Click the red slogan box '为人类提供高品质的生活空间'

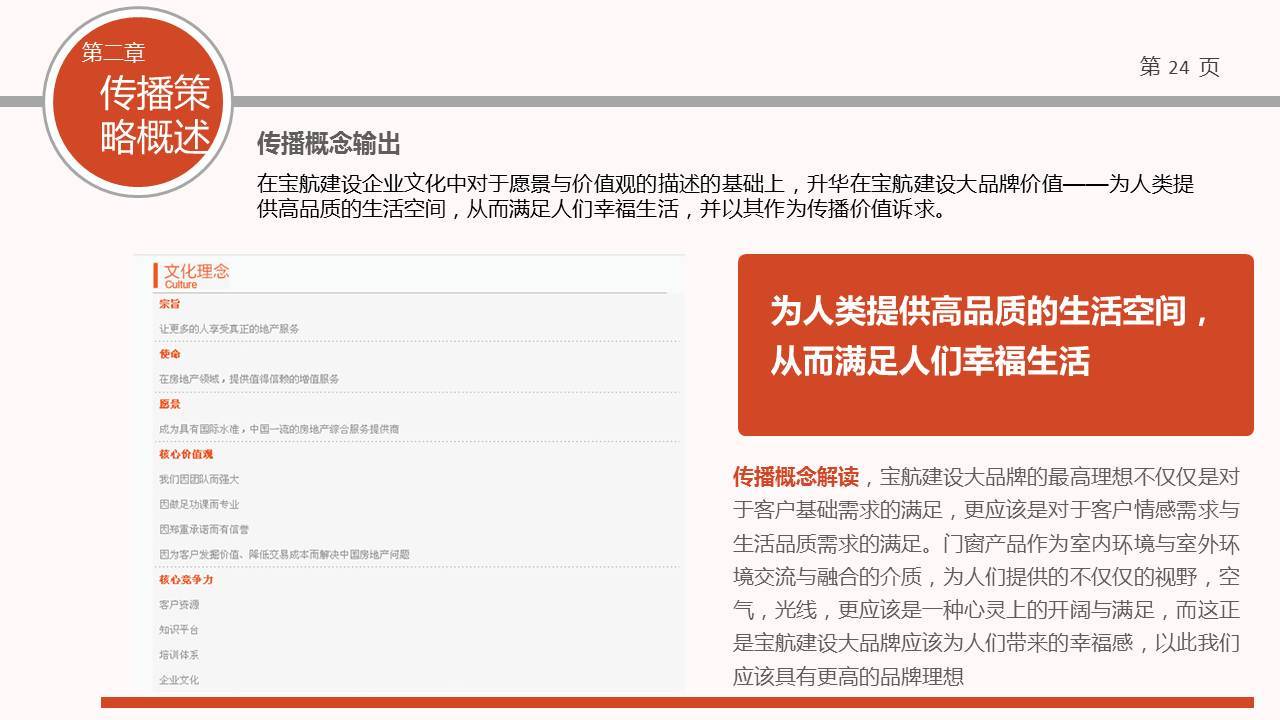pyautogui.click(x=996, y=345)
